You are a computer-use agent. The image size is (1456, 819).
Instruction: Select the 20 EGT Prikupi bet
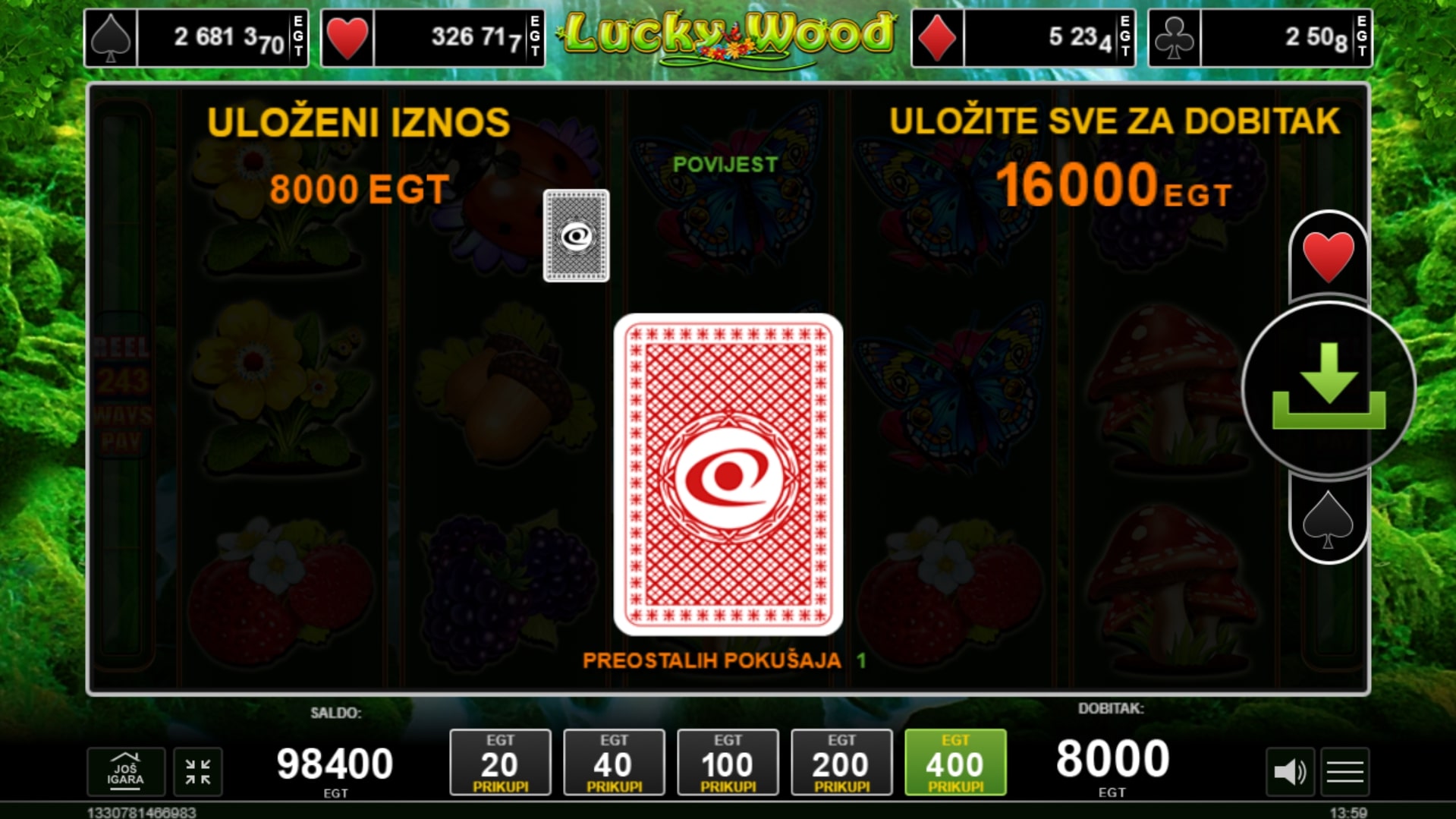500,763
